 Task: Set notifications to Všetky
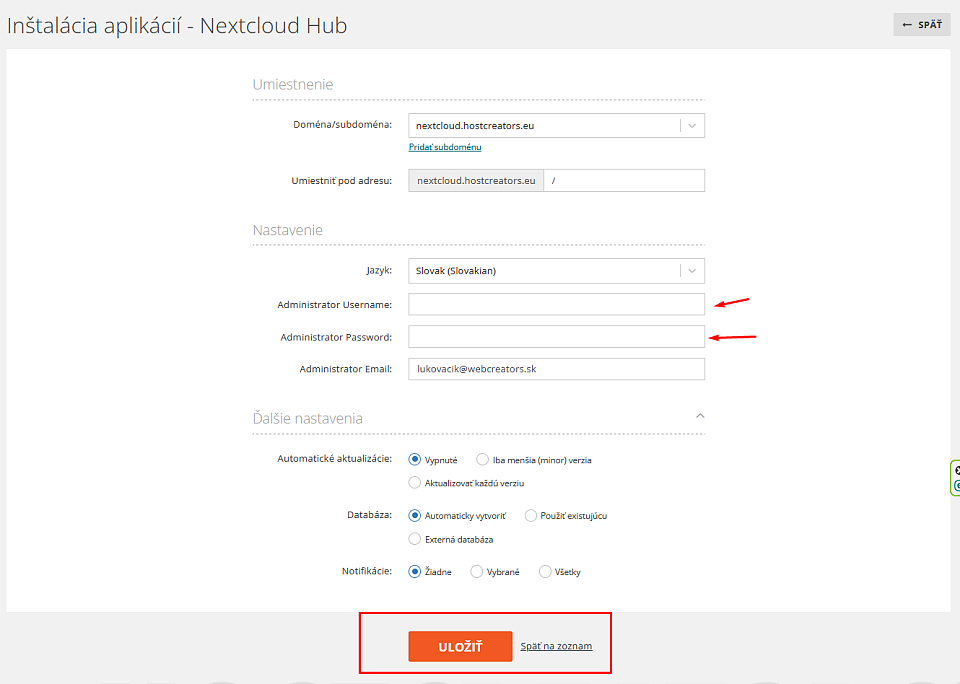click(545, 571)
